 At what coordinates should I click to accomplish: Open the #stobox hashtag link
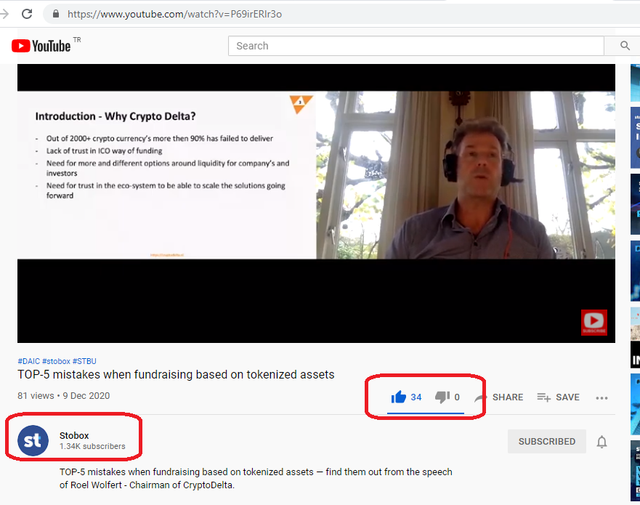(56, 361)
